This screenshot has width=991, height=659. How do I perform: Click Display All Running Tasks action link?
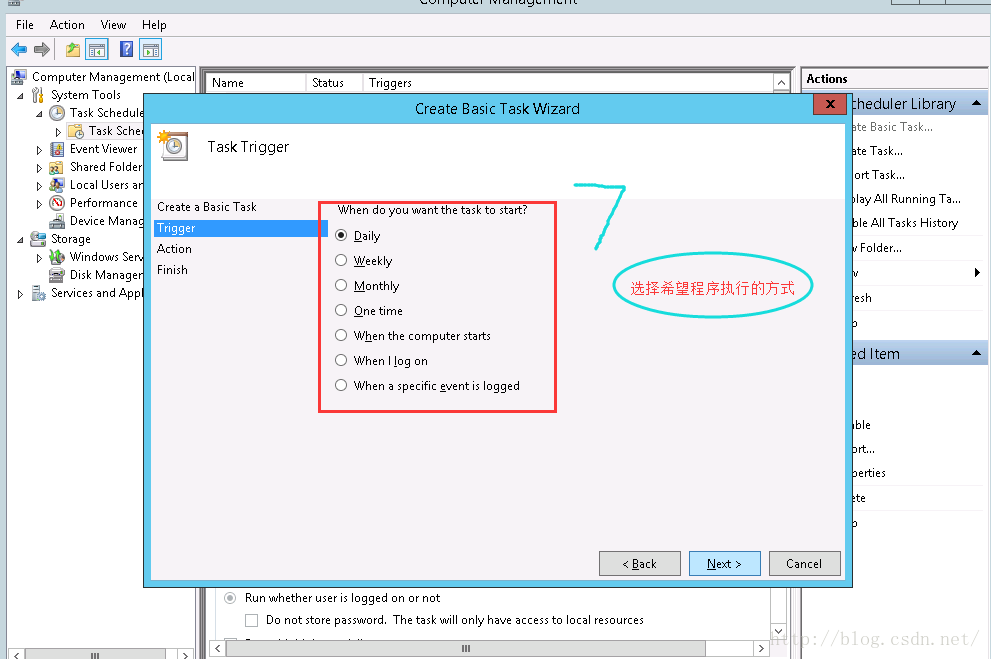click(x=906, y=199)
